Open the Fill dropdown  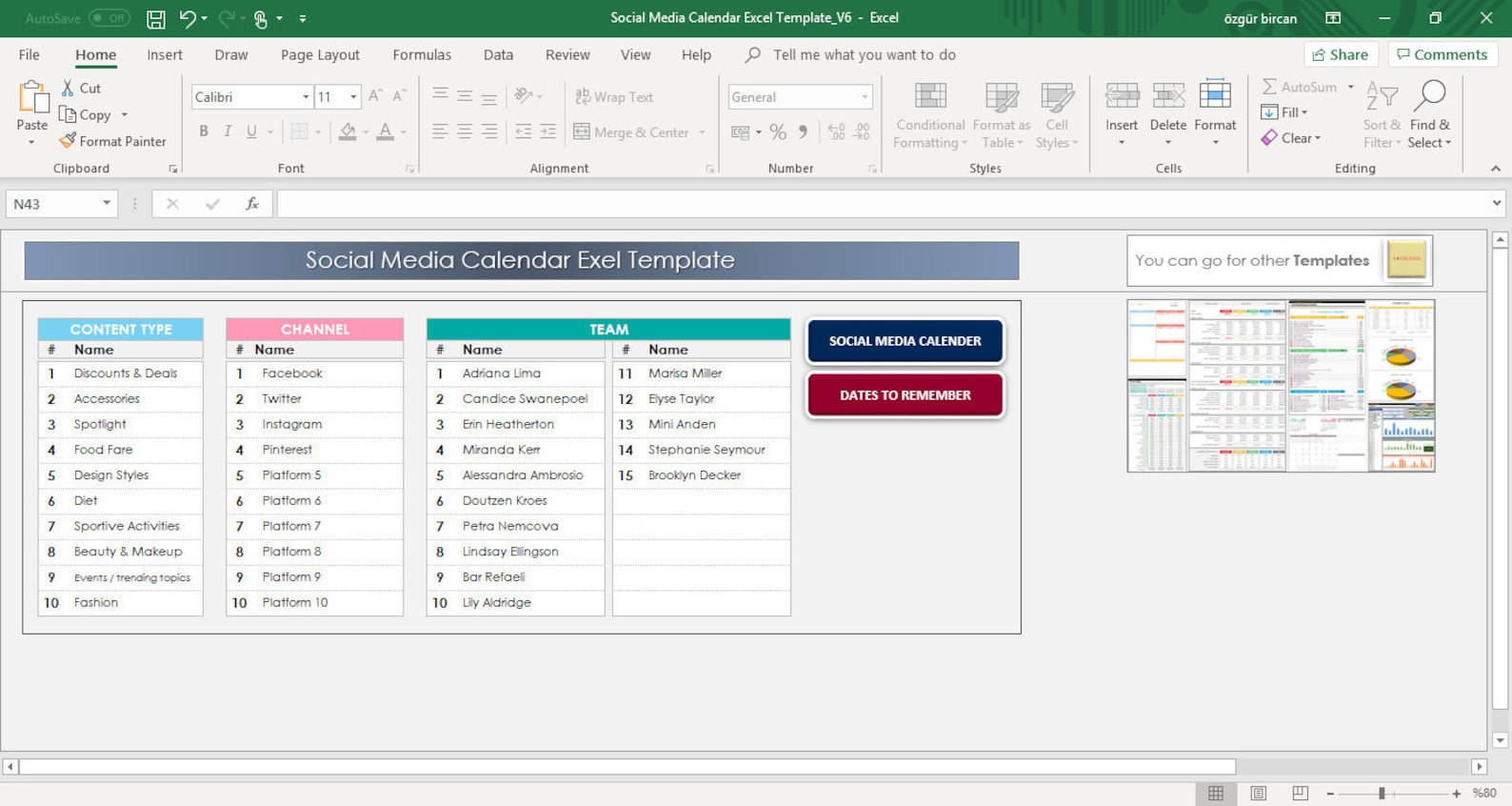pyautogui.click(x=1284, y=112)
